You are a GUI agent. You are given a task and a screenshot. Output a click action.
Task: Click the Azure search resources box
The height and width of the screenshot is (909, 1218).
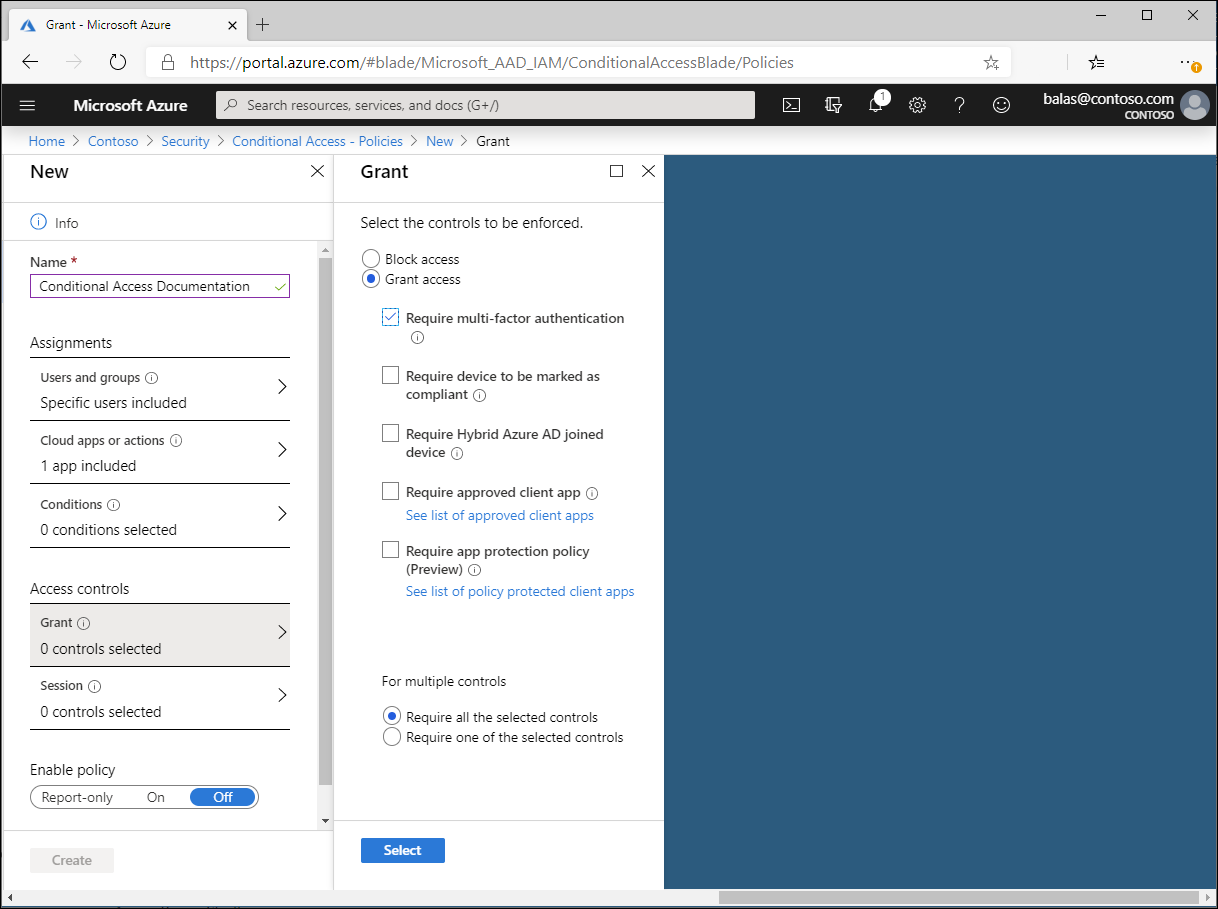pos(486,105)
